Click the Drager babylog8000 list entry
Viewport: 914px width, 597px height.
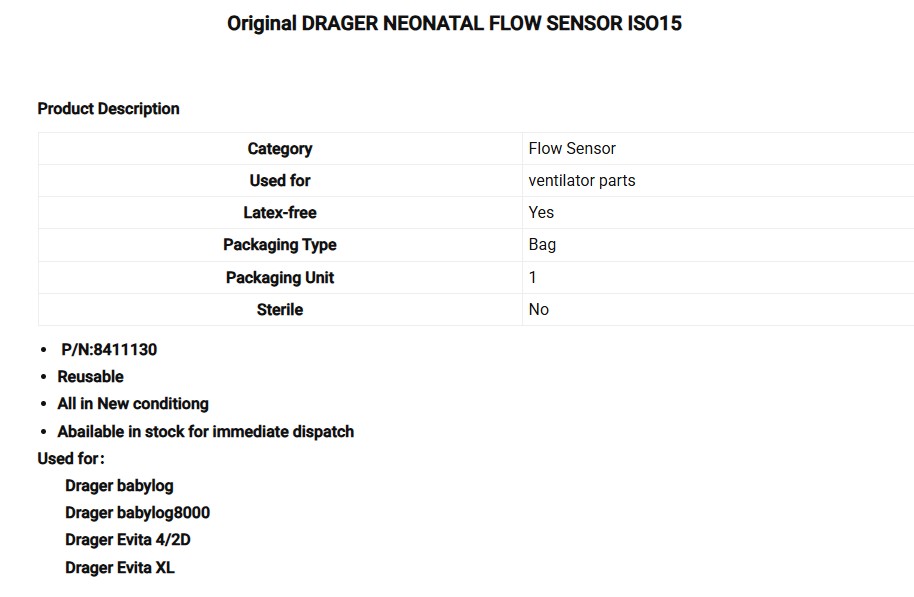click(138, 513)
